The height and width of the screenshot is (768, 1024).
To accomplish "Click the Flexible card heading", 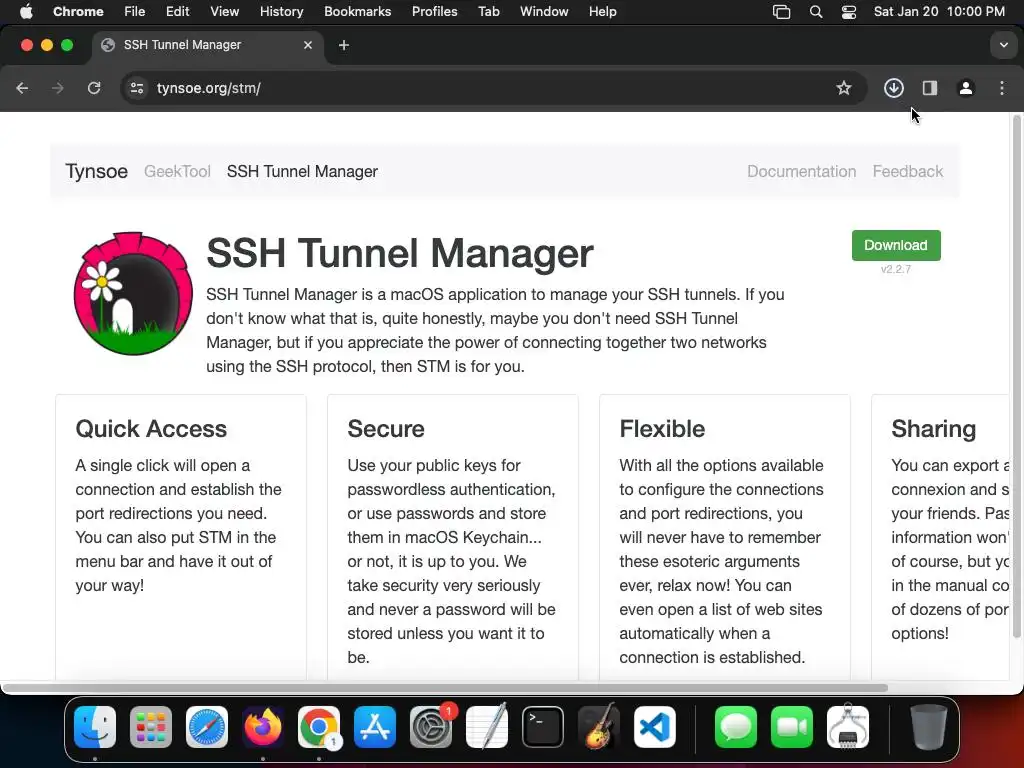I will pyautogui.click(x=662, y=428).
